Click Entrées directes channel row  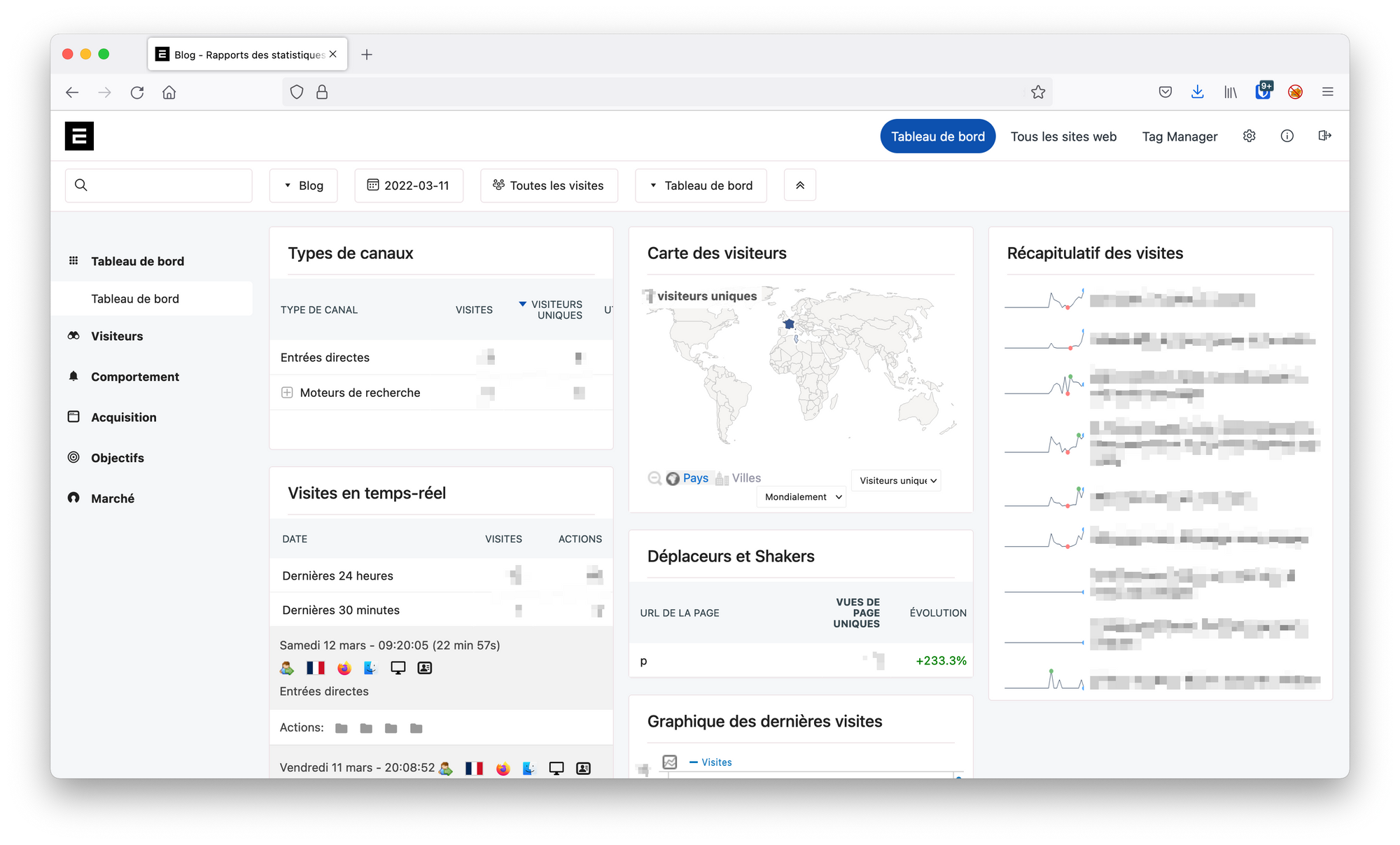click(x=441, y=358)
